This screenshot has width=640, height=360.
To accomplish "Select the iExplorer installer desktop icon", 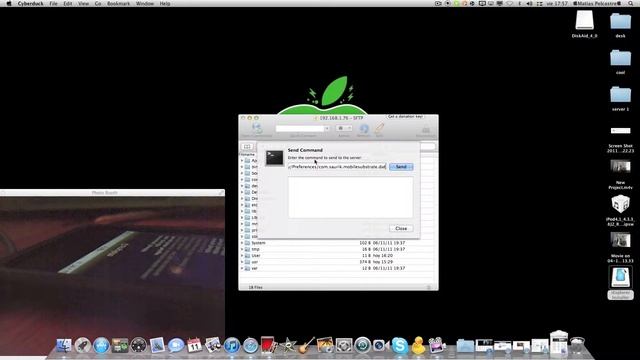I will point(620,277).
